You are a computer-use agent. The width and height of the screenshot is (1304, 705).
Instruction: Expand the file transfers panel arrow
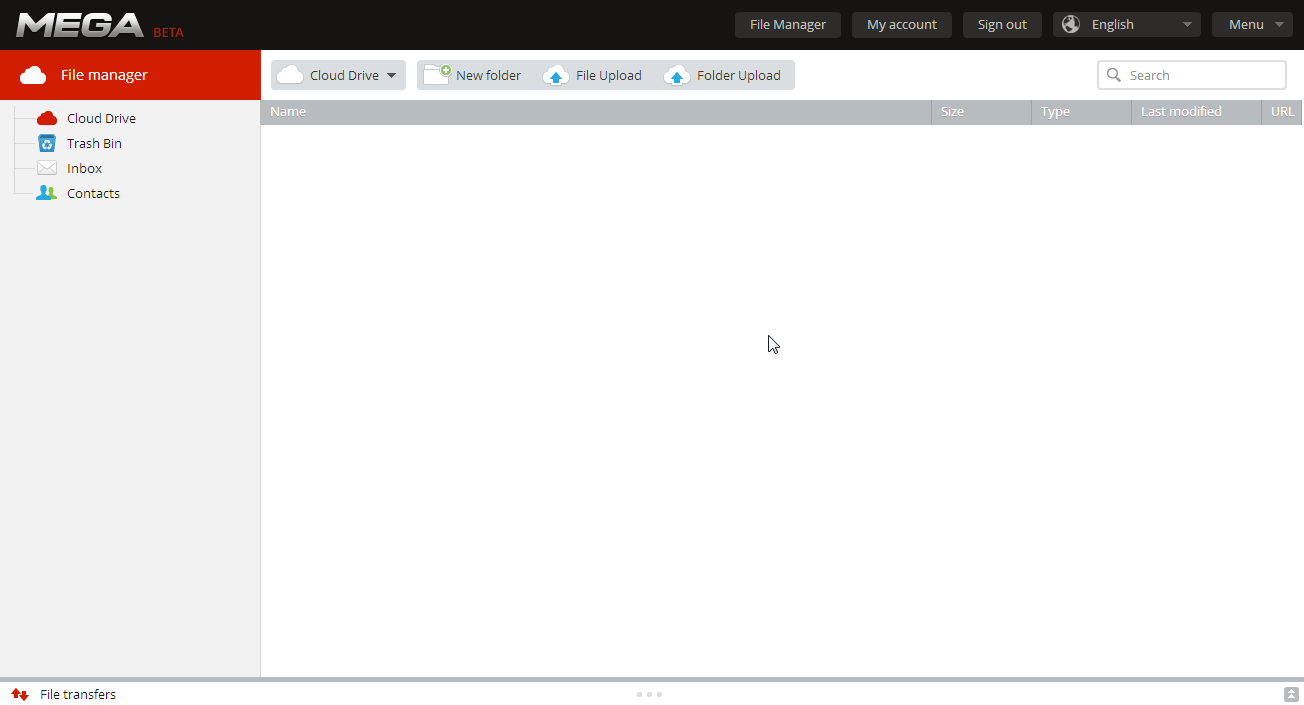click(x=1291, y=694)
